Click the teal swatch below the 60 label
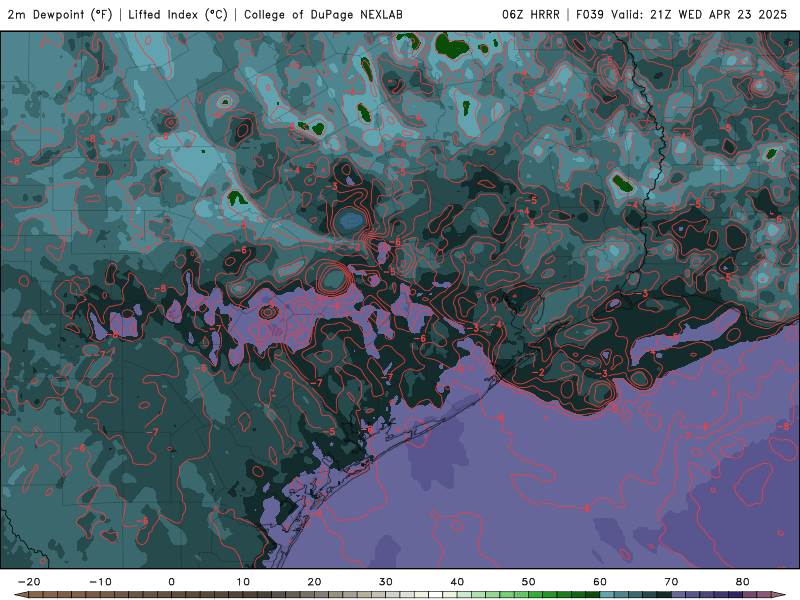The width and height of the screenshot is (800, 600). pos(607,595)
